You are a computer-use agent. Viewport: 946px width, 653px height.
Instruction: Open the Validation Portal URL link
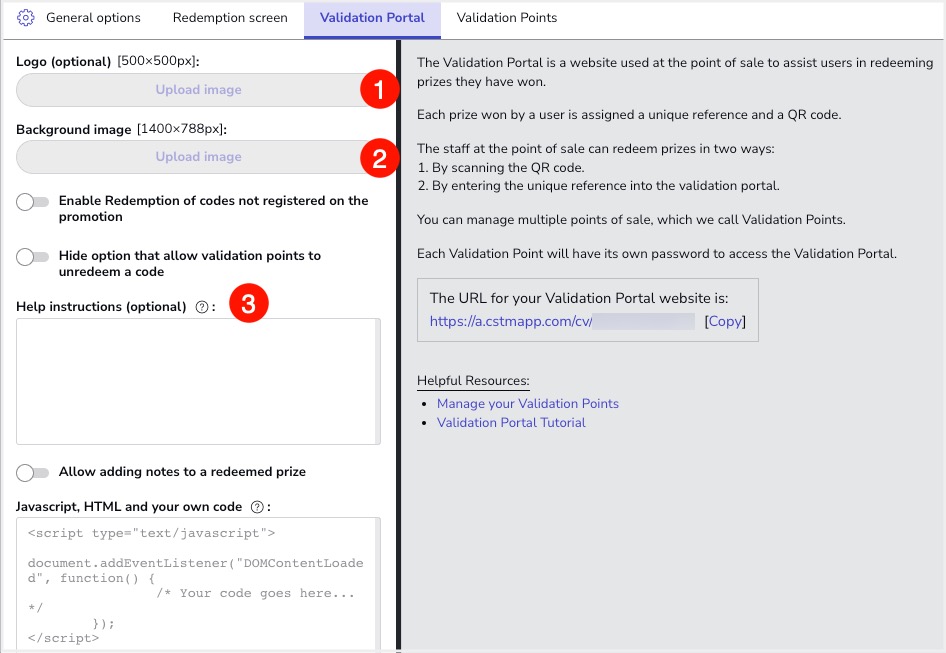click(510, 321)
